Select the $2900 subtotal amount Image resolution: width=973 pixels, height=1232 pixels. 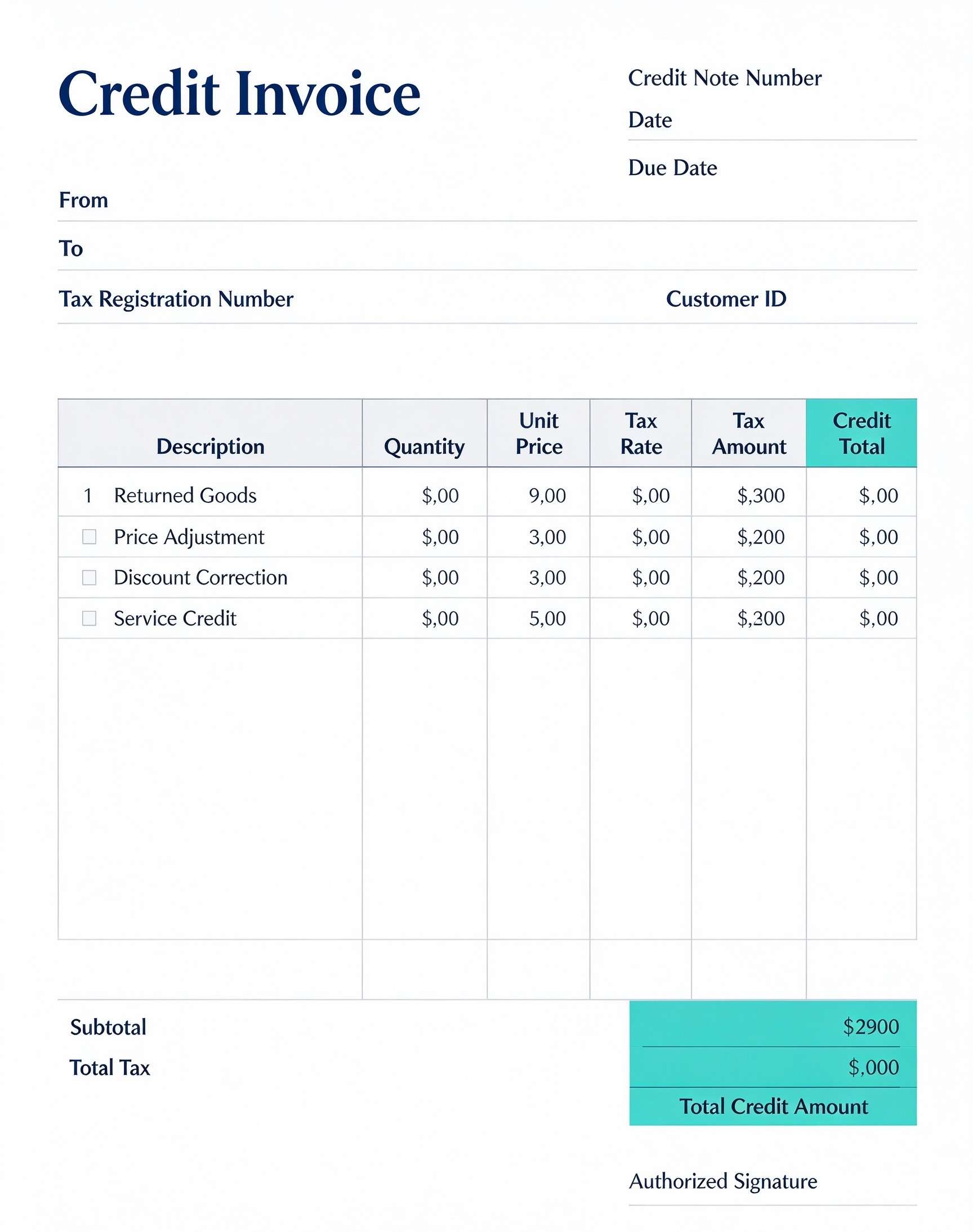tap(871, 1026)
